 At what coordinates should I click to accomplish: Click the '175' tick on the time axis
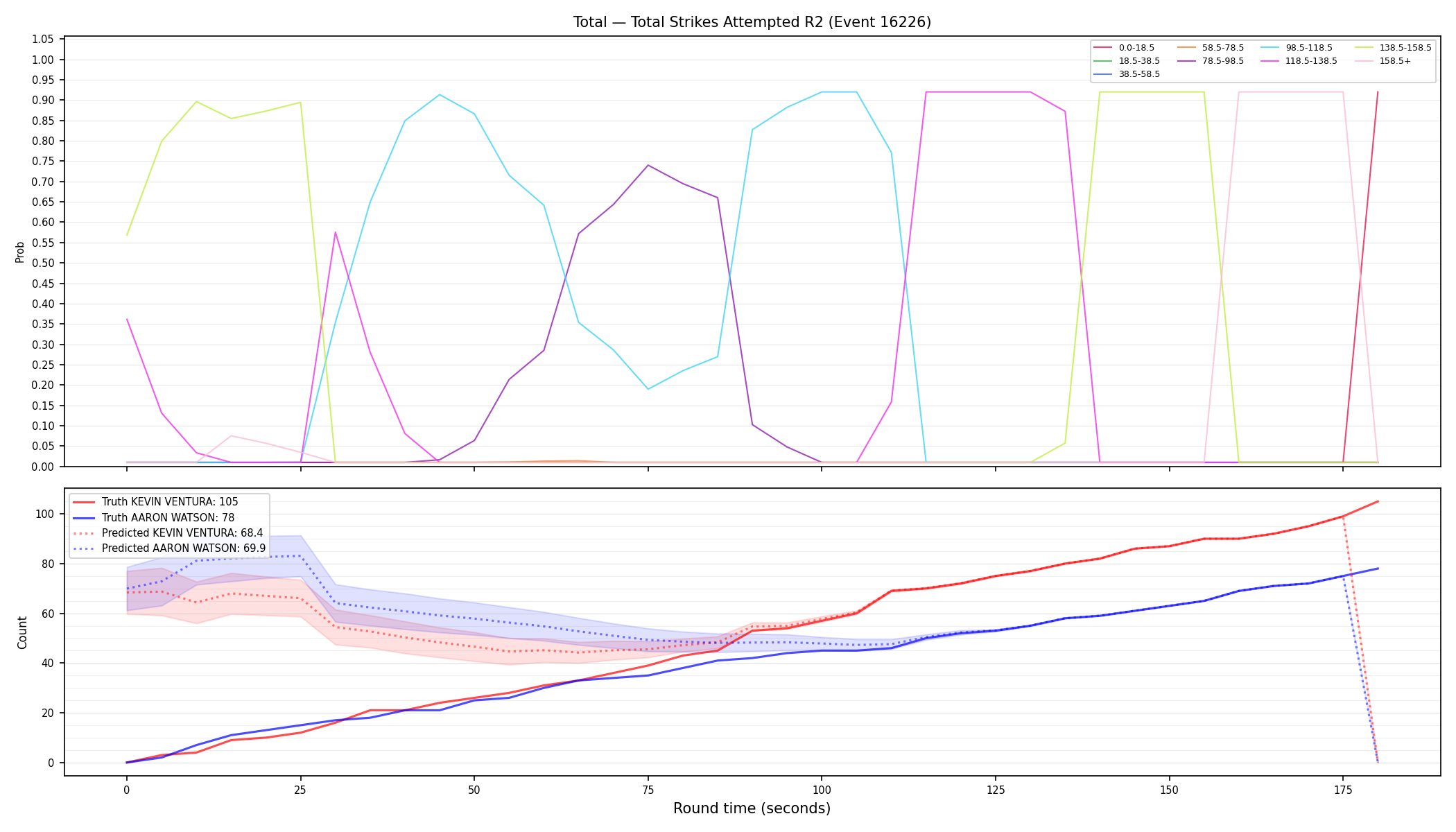click(1343, 790)
